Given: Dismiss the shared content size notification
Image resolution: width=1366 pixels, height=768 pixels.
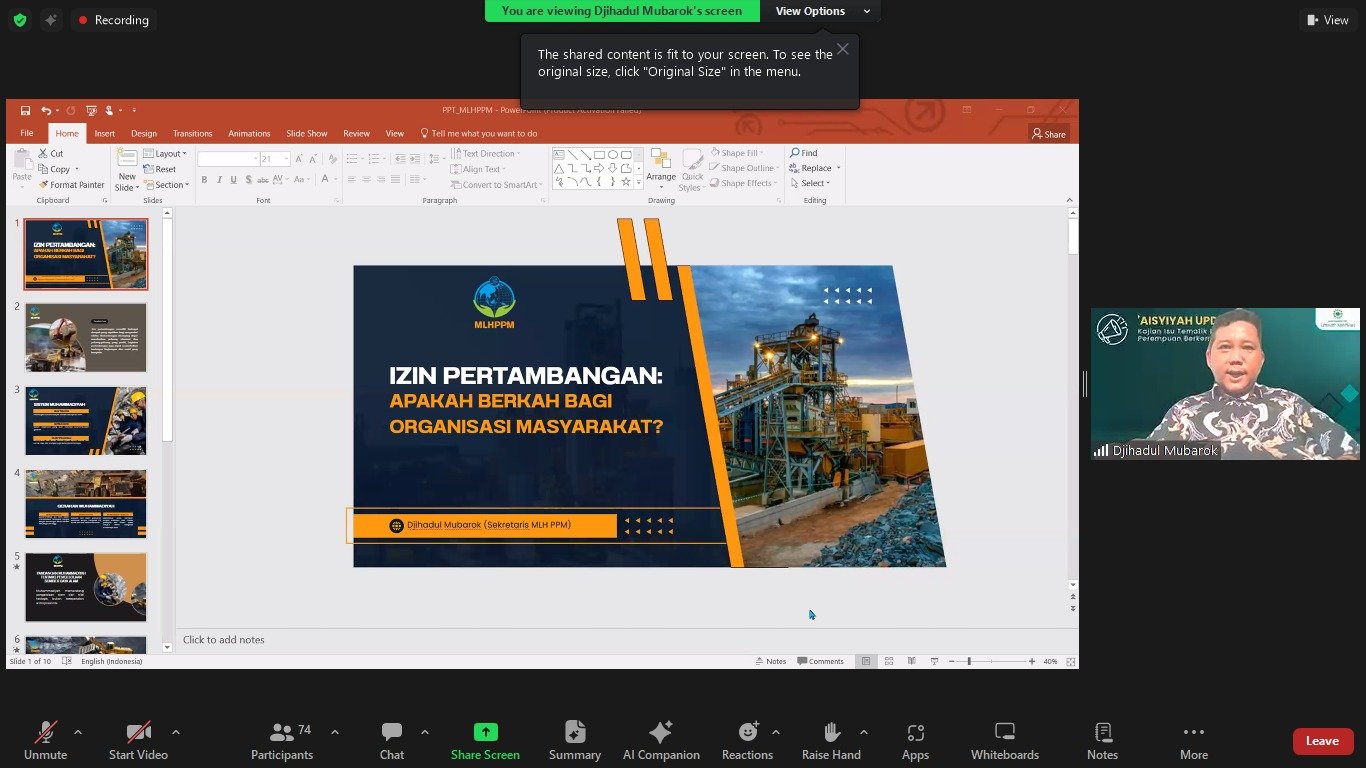Looking at the screenshot, I should tap(843, 49).
